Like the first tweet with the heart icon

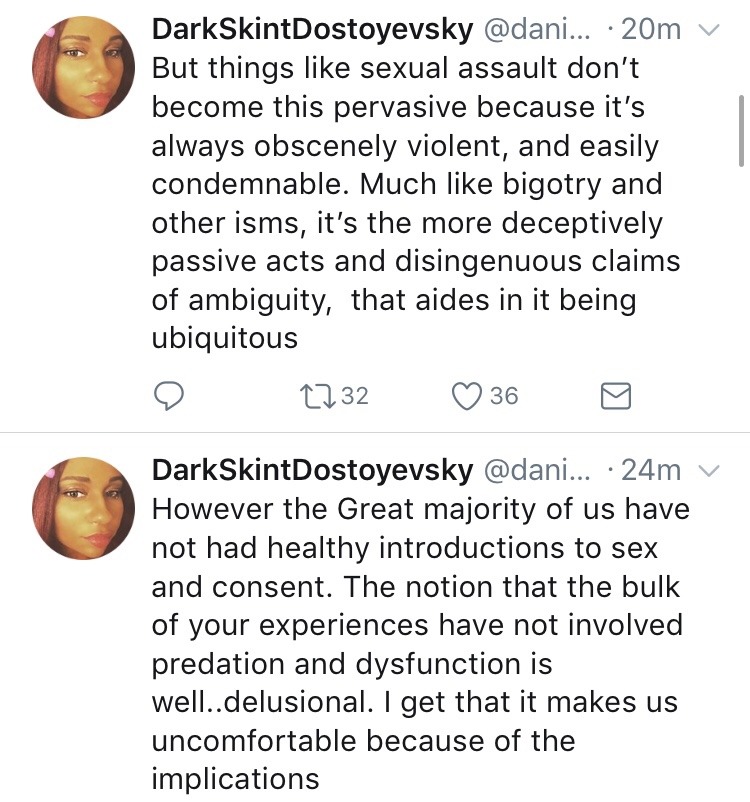467,397
